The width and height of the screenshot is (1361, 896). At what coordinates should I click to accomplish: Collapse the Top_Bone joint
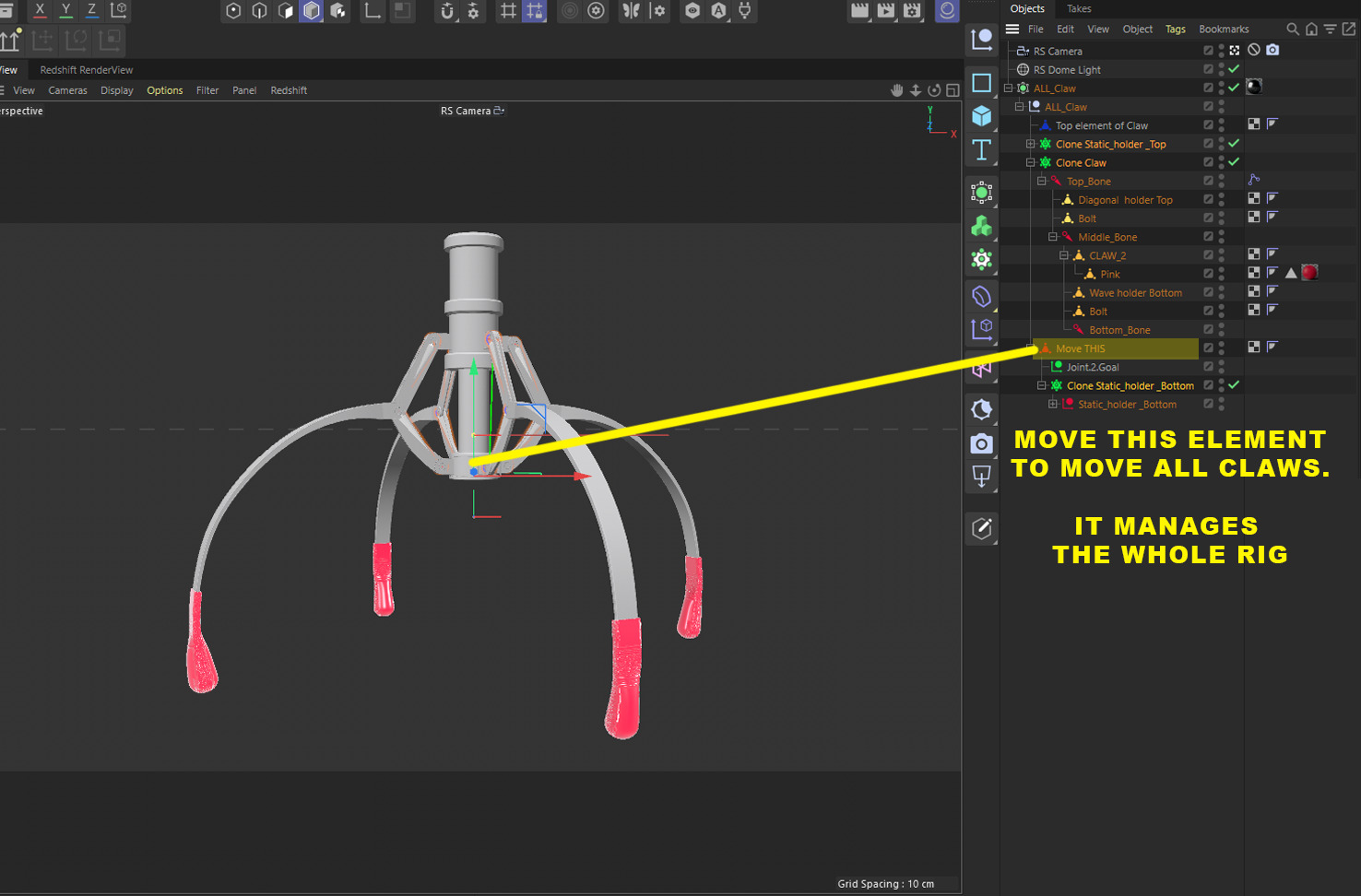1042,181
